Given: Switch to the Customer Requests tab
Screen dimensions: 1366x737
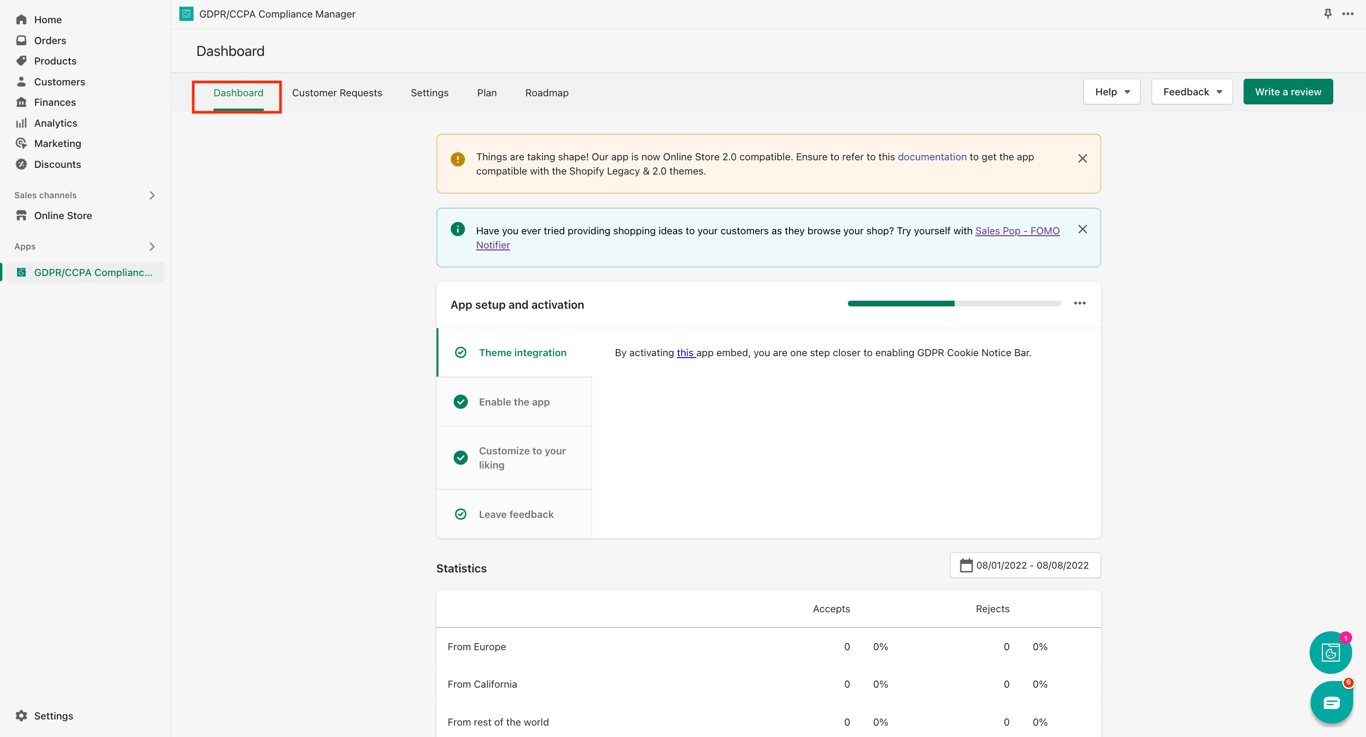Looking at the screenshot, I should pyautogui.click(x=337, y=93).
